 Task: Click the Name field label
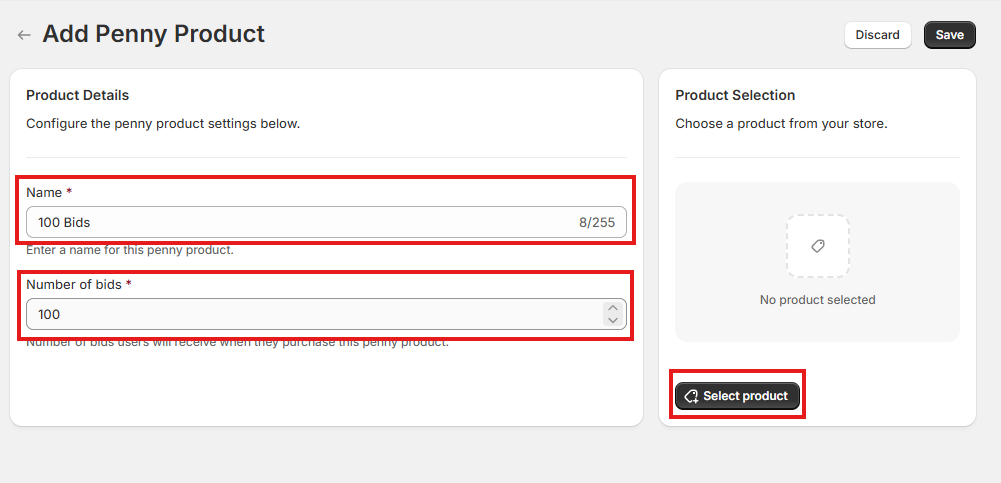[43, 192]
